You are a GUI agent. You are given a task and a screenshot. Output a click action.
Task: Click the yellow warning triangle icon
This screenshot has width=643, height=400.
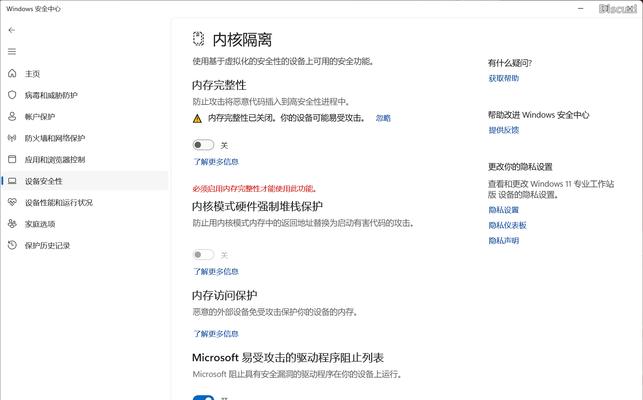click(x=197, y=119)
